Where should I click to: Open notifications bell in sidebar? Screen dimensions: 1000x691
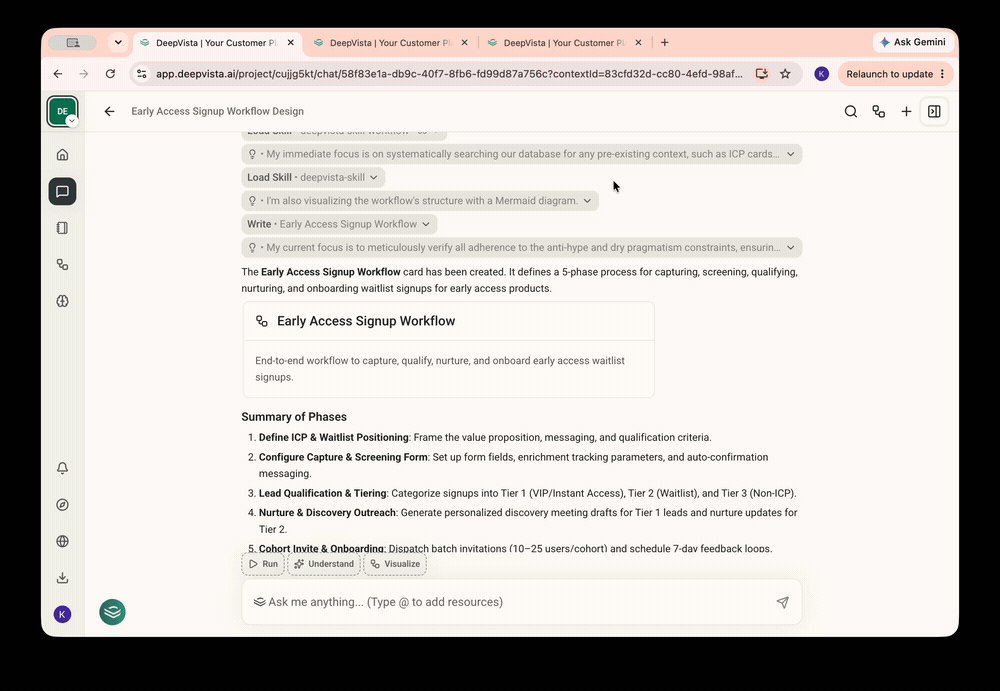click(x=62, y=468)
